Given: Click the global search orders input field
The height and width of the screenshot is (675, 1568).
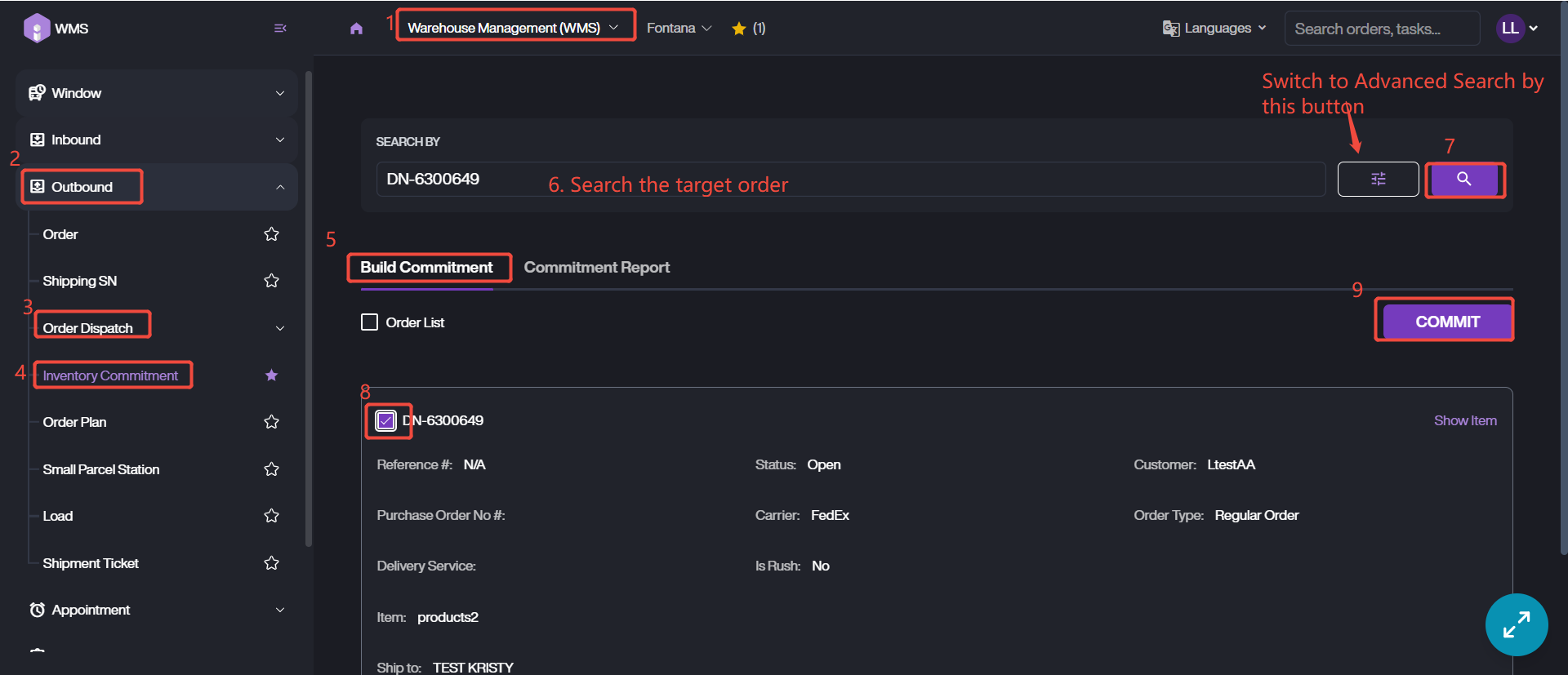Looking at the screenshot, I should tap(1381, 29).
